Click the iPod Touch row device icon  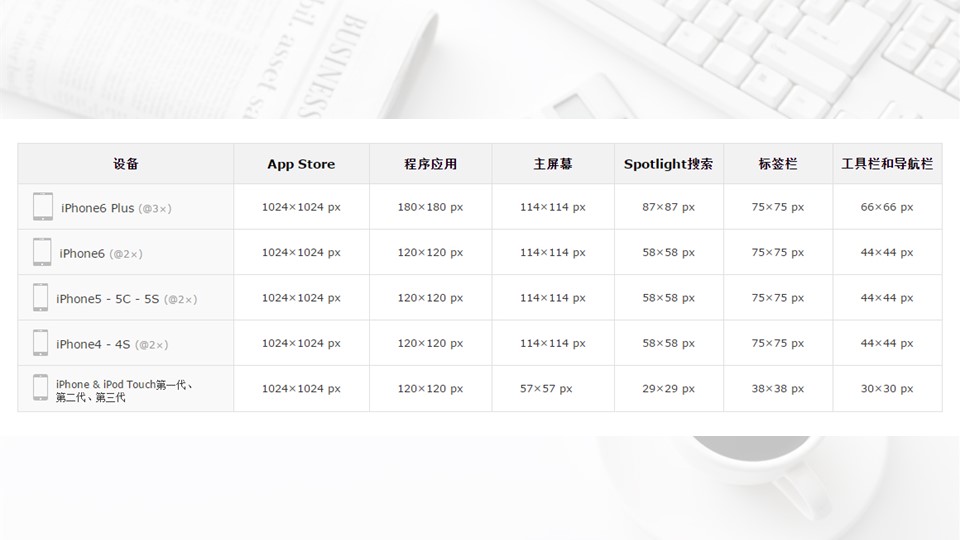point(40,388)
